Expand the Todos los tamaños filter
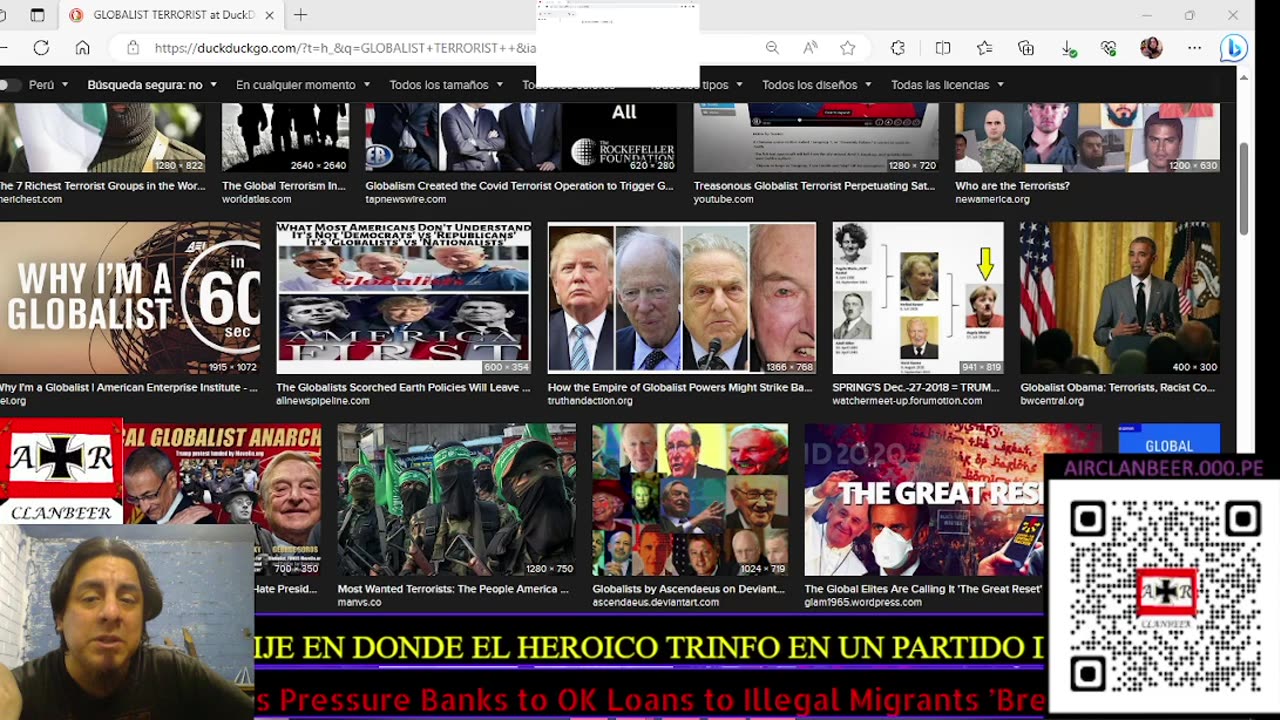Image resolution: width=1280 pixels, height=720 pixels. tap(446, 85)
